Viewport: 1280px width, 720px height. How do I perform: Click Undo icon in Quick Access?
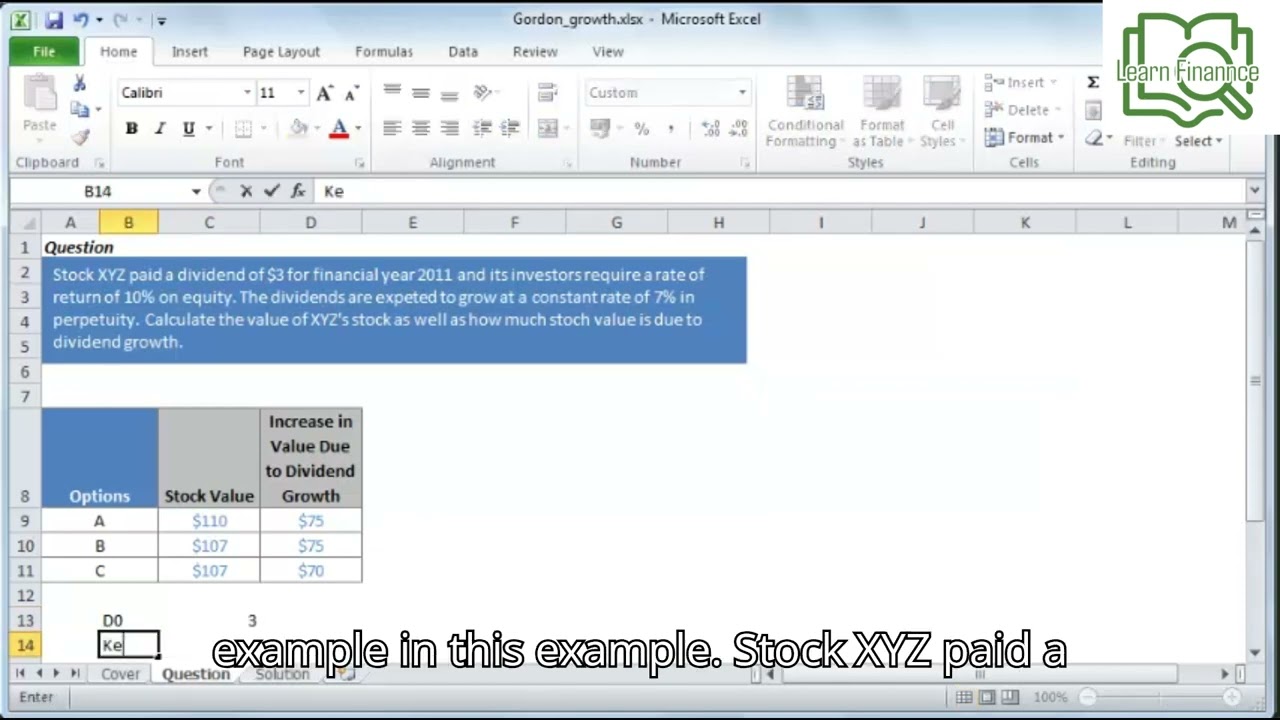[x=81, y=19]
